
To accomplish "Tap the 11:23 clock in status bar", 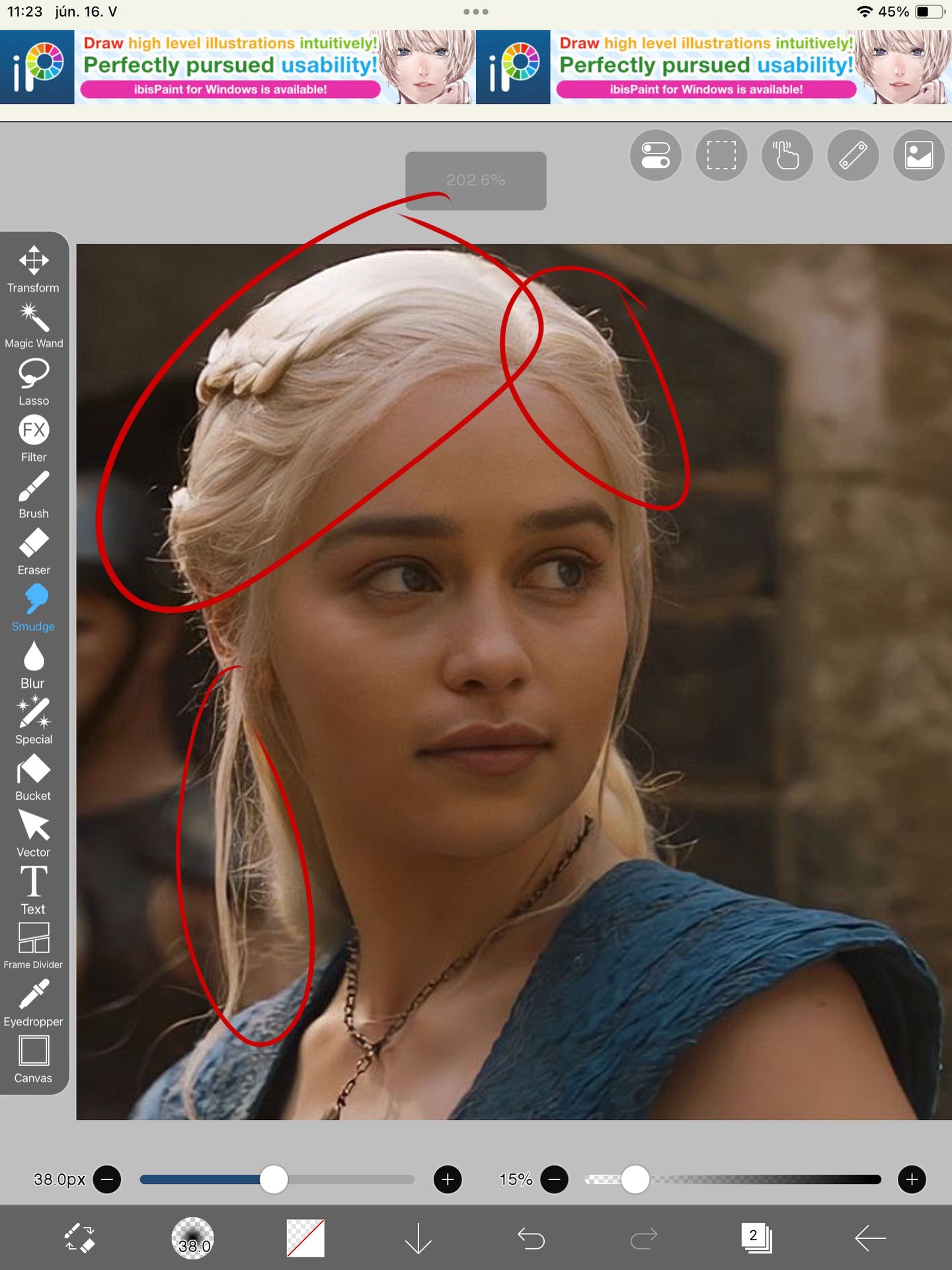I will point(25,12).
